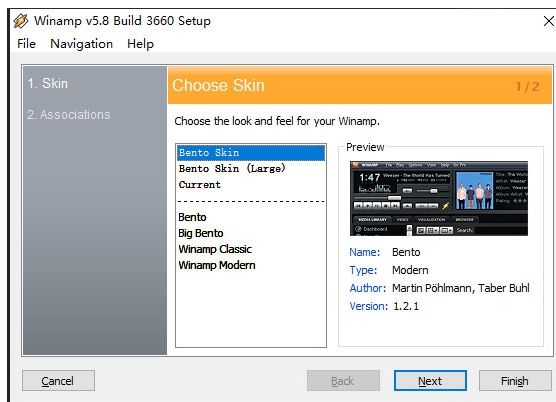Click the Choose Skin orange header
The image size is (556, 402).
[x=360, y=85]
